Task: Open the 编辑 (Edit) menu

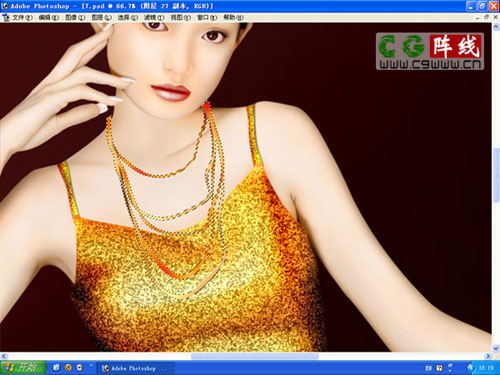Action: 49,17
